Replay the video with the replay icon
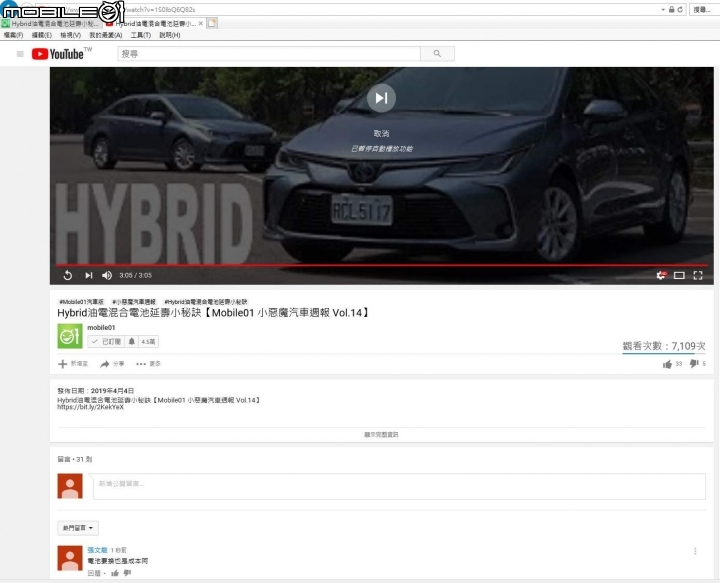This screenshot has height=583, width=720. (68, 275)
